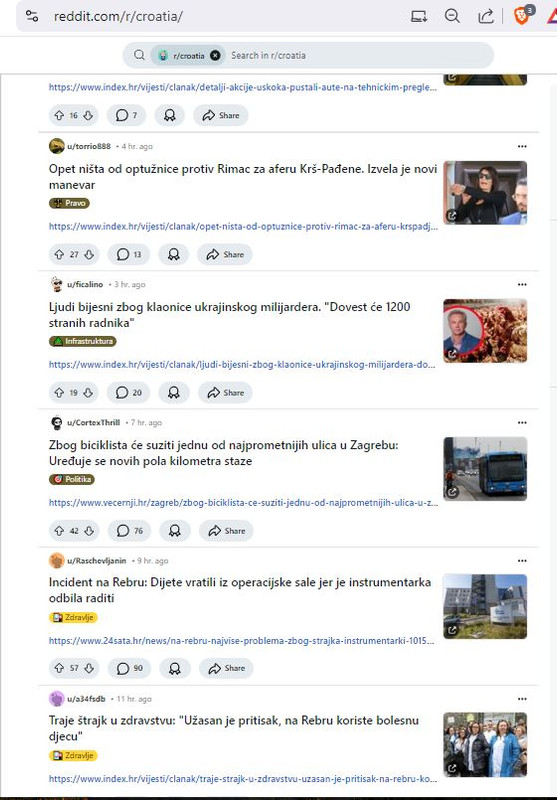Click the share page icon in address bar
Image resolution: width=557 pixels, height=800 pixels.
[x=486, y=16]
